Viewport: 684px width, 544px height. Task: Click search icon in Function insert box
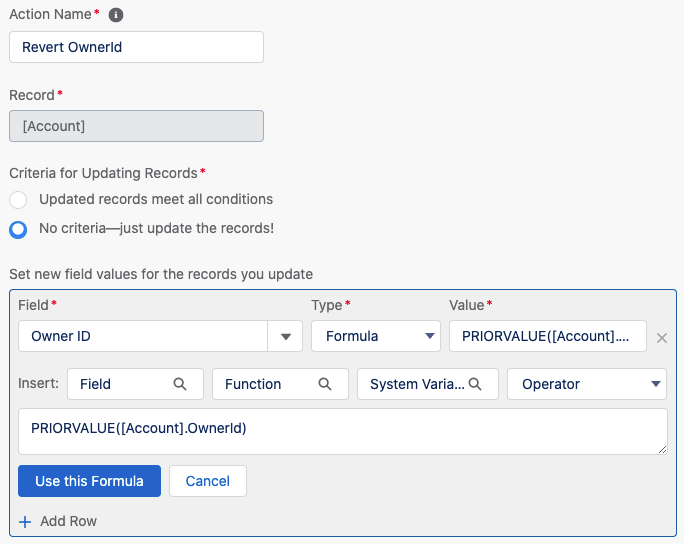tap(325, 384)
